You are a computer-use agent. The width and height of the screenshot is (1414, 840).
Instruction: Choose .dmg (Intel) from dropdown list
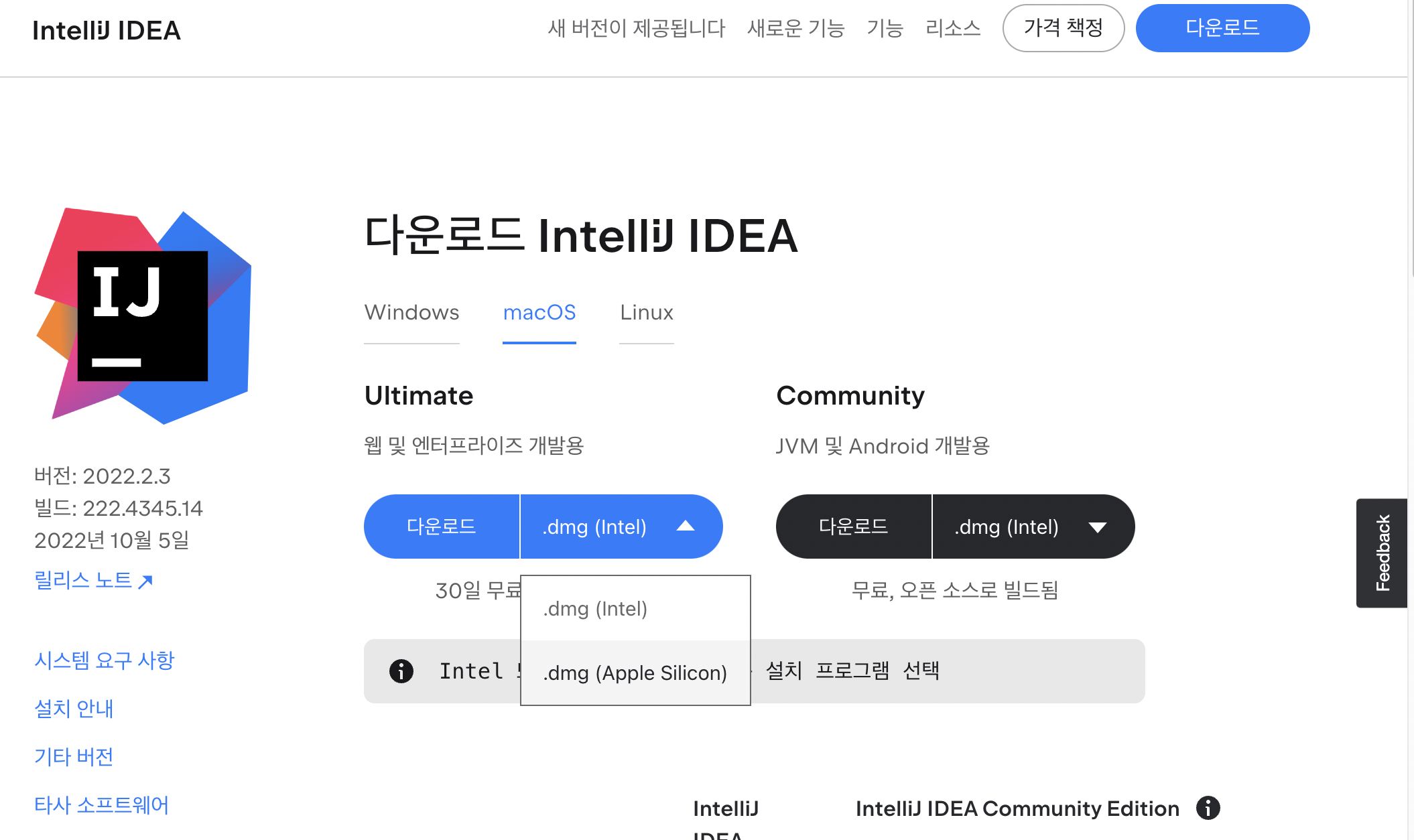(x=595, y=608)
